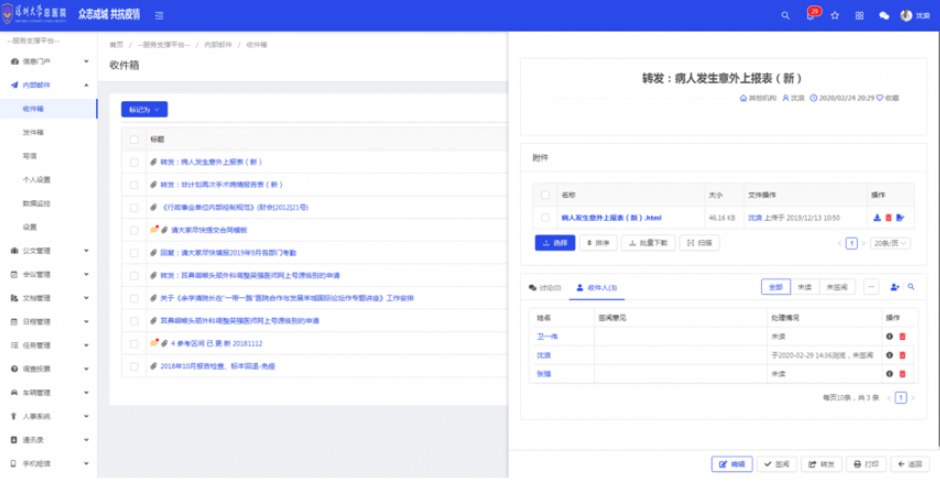Click the WeChat icon in header
The image size is (940, 482).
(884, 16)
